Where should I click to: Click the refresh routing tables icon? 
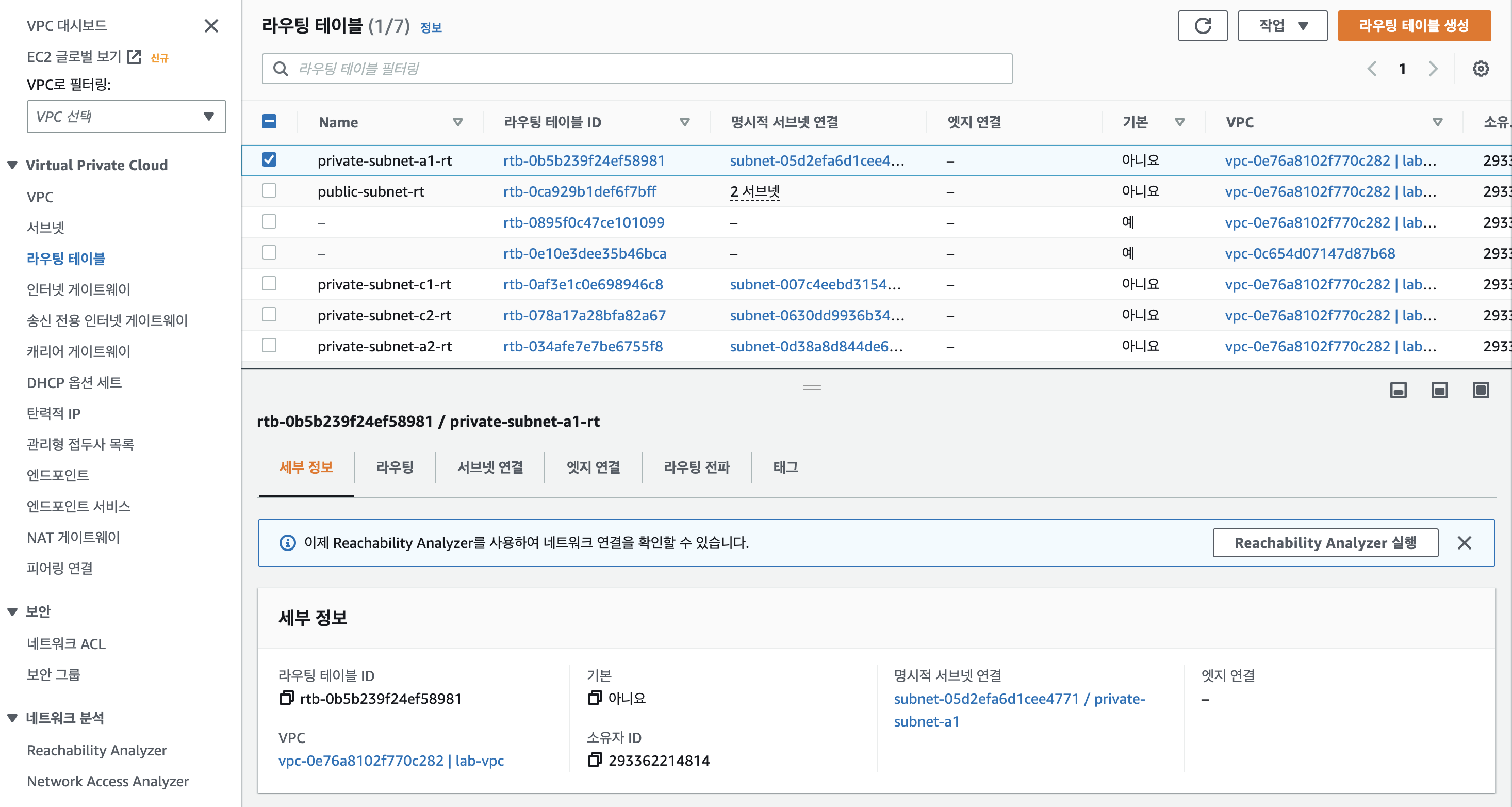tap(1202, 25)
